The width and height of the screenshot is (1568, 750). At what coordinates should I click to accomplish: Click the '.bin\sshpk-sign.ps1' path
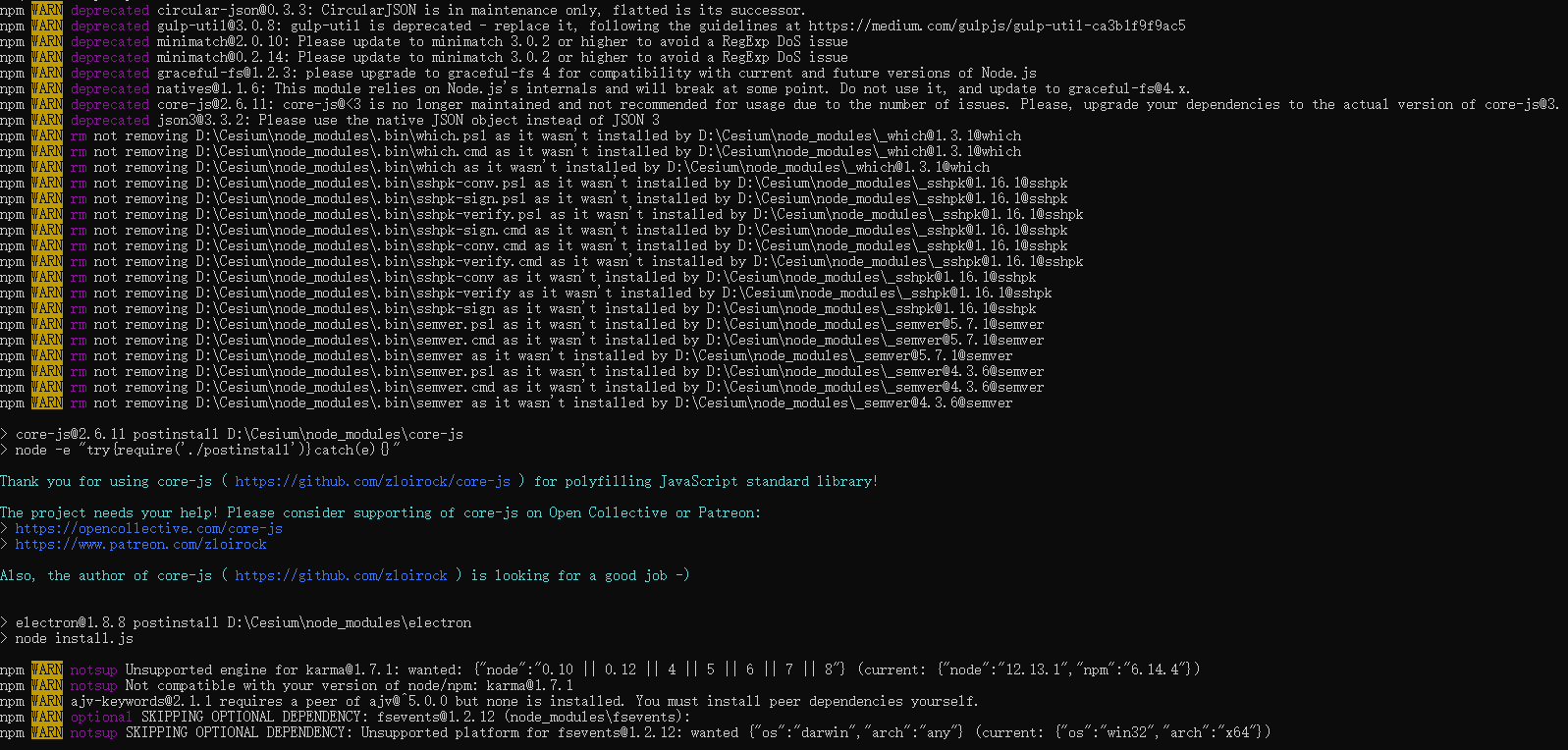coord(451,198)
